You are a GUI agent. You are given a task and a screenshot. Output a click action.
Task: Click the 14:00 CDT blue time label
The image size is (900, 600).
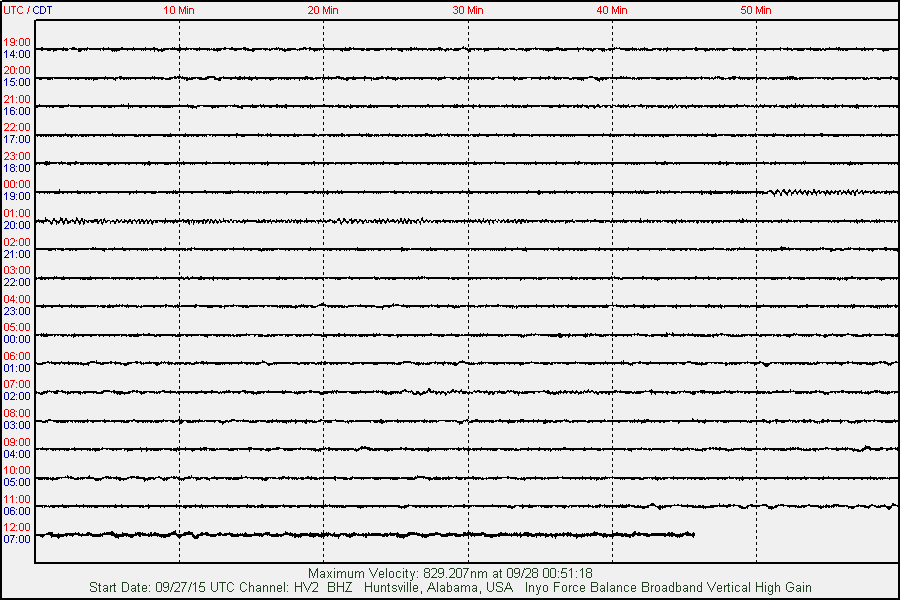click(x=17, y=54)
